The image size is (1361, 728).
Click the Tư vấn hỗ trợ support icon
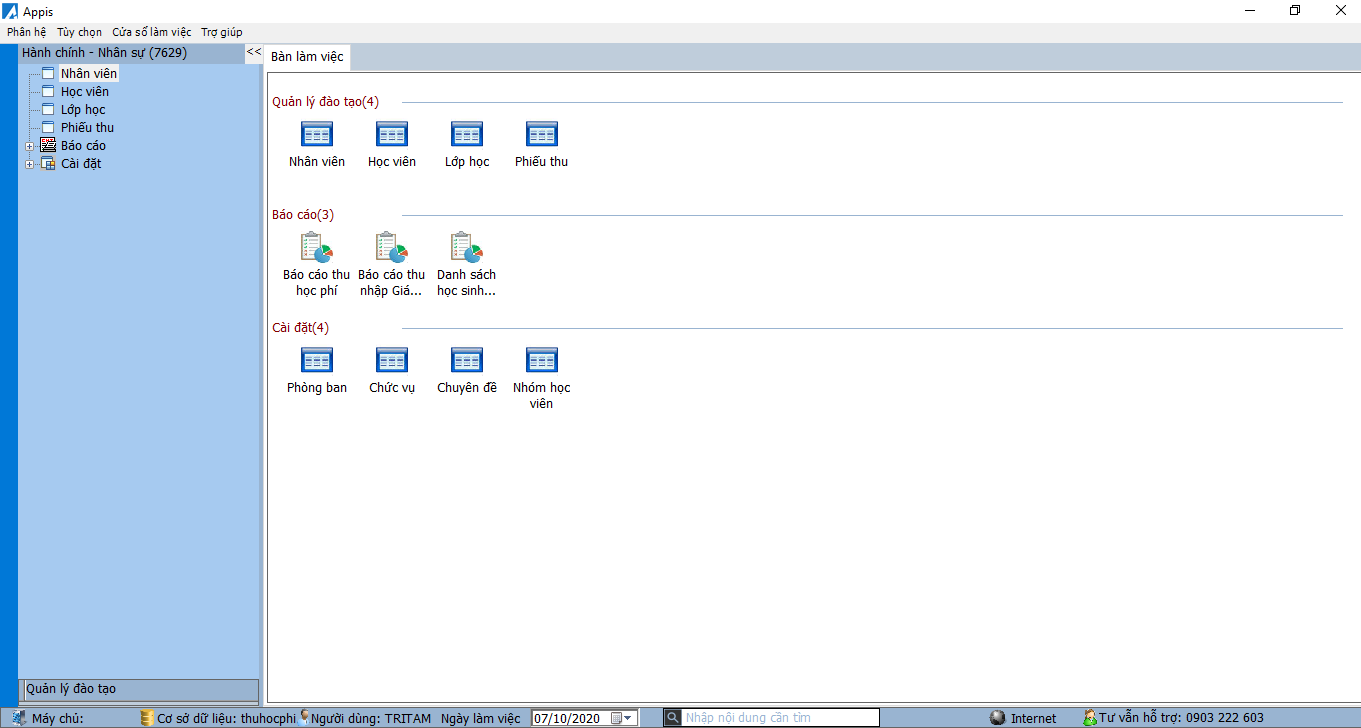click(1090, 718)
